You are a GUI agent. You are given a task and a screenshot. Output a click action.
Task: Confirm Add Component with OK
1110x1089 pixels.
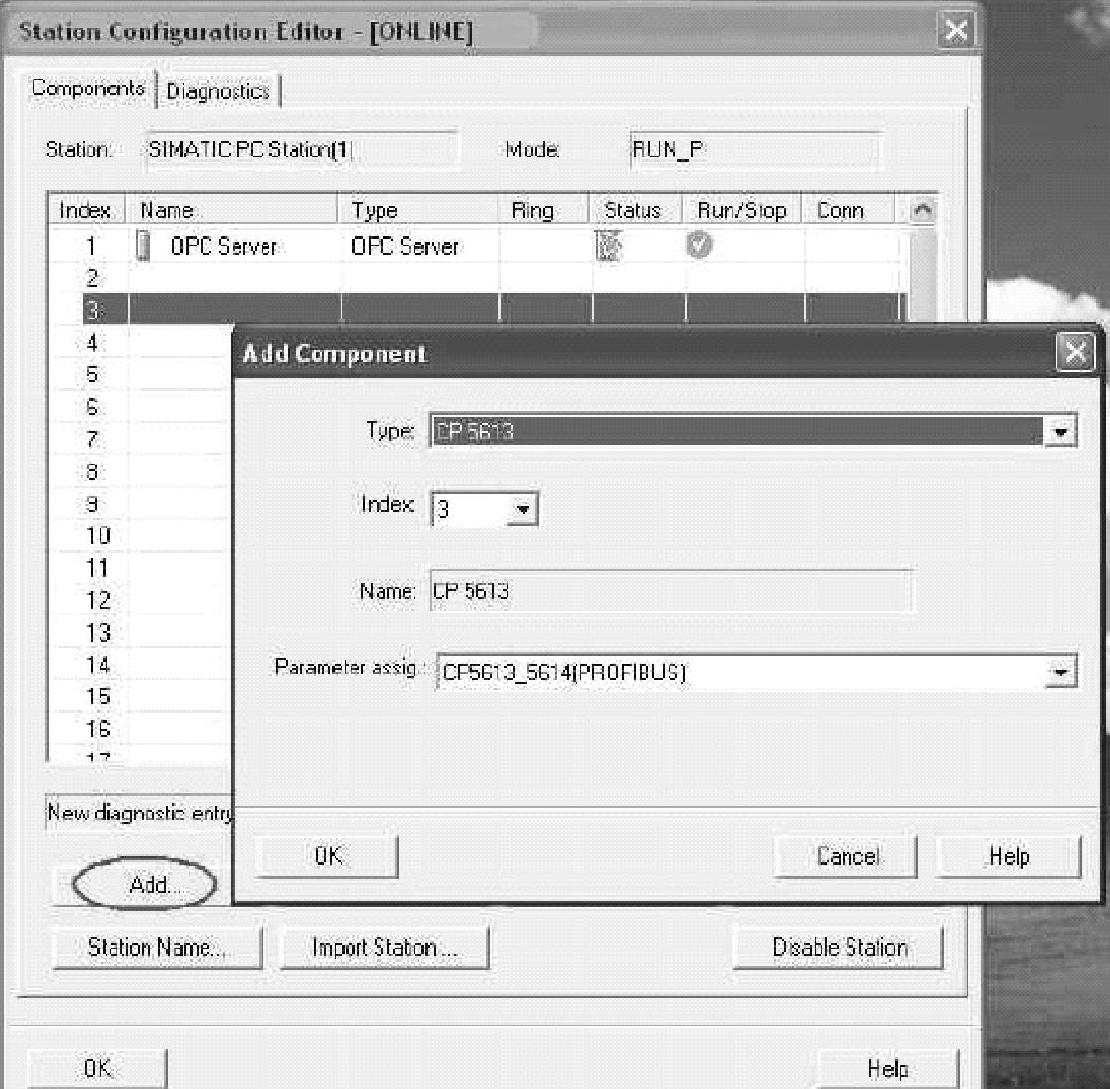click(327, 855)
